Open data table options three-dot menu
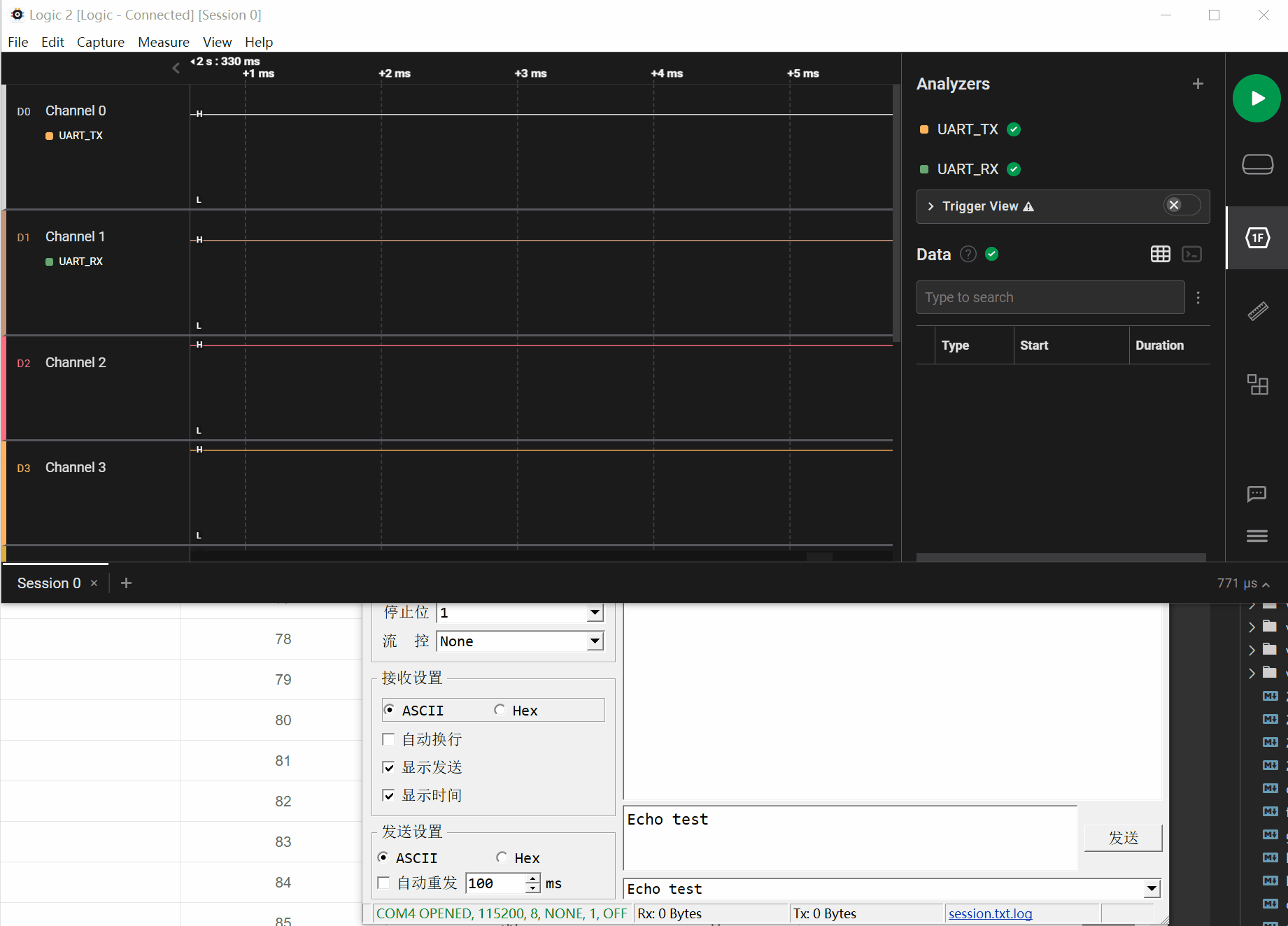The image size is (1288, 926). pos(1198,298)
